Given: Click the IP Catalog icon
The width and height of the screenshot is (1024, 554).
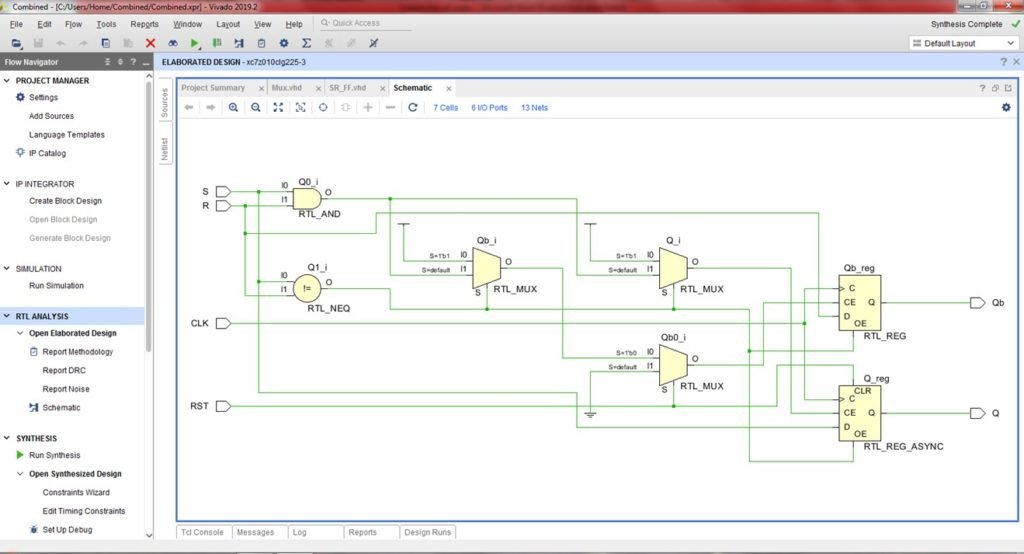Looking at the screenshot, I should click(x=20, y=153).
